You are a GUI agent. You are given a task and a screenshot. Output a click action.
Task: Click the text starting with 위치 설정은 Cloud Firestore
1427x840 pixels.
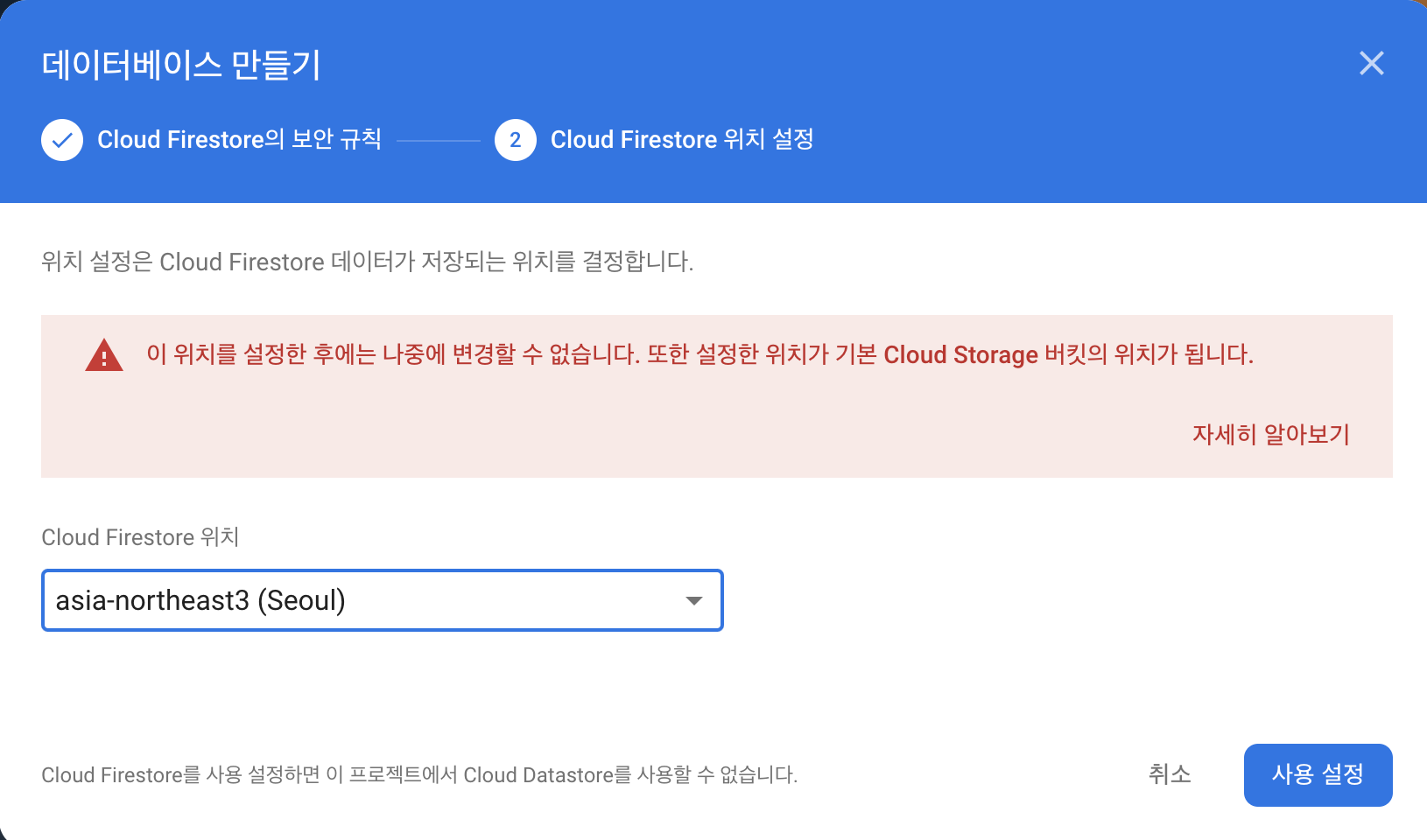click(368, 262)
